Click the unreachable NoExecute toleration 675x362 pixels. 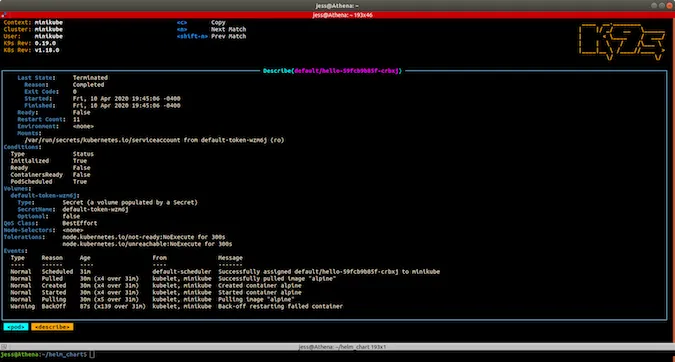[147, 244]
